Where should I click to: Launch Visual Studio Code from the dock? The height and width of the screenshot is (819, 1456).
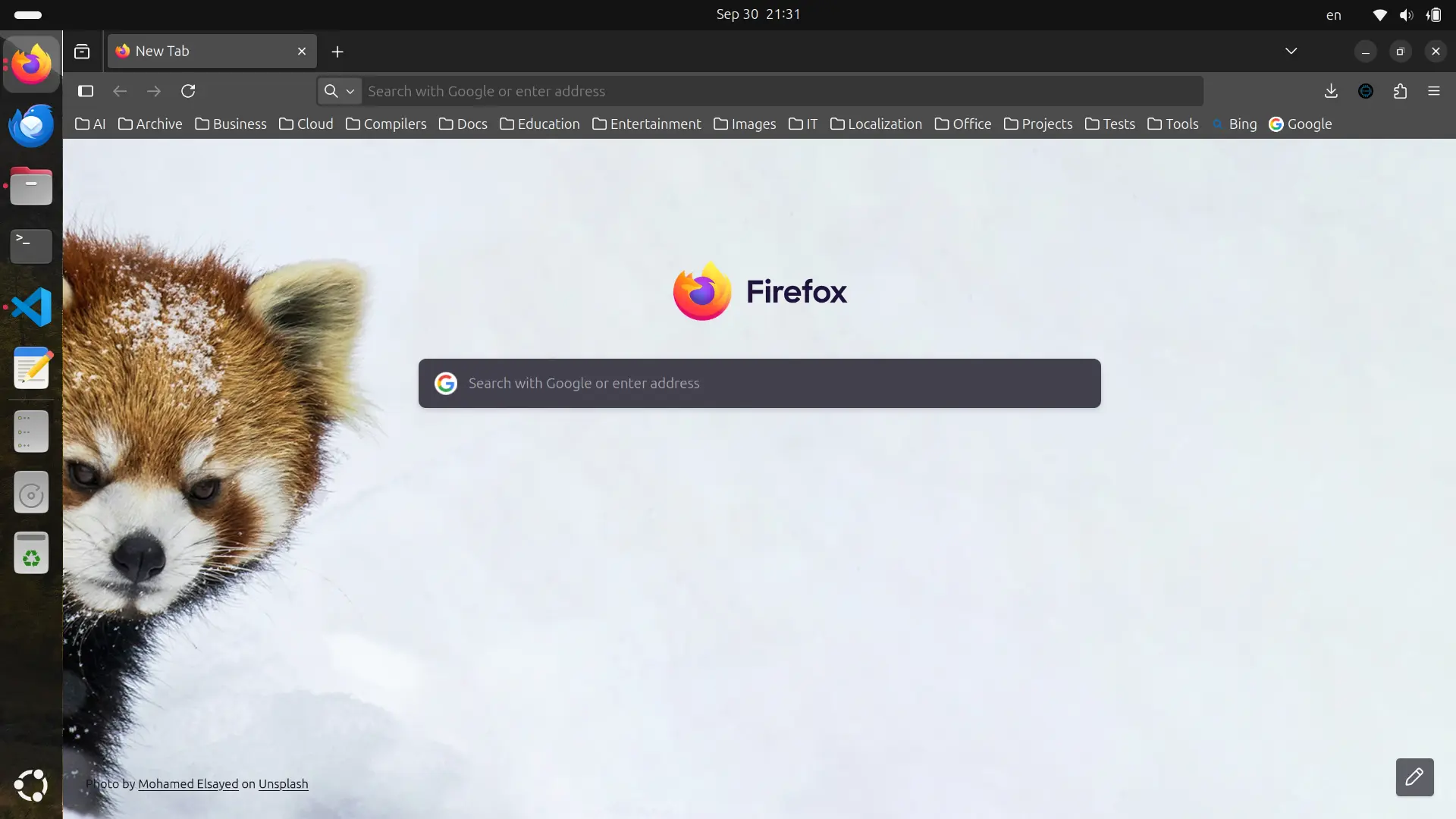coord(30,307)
